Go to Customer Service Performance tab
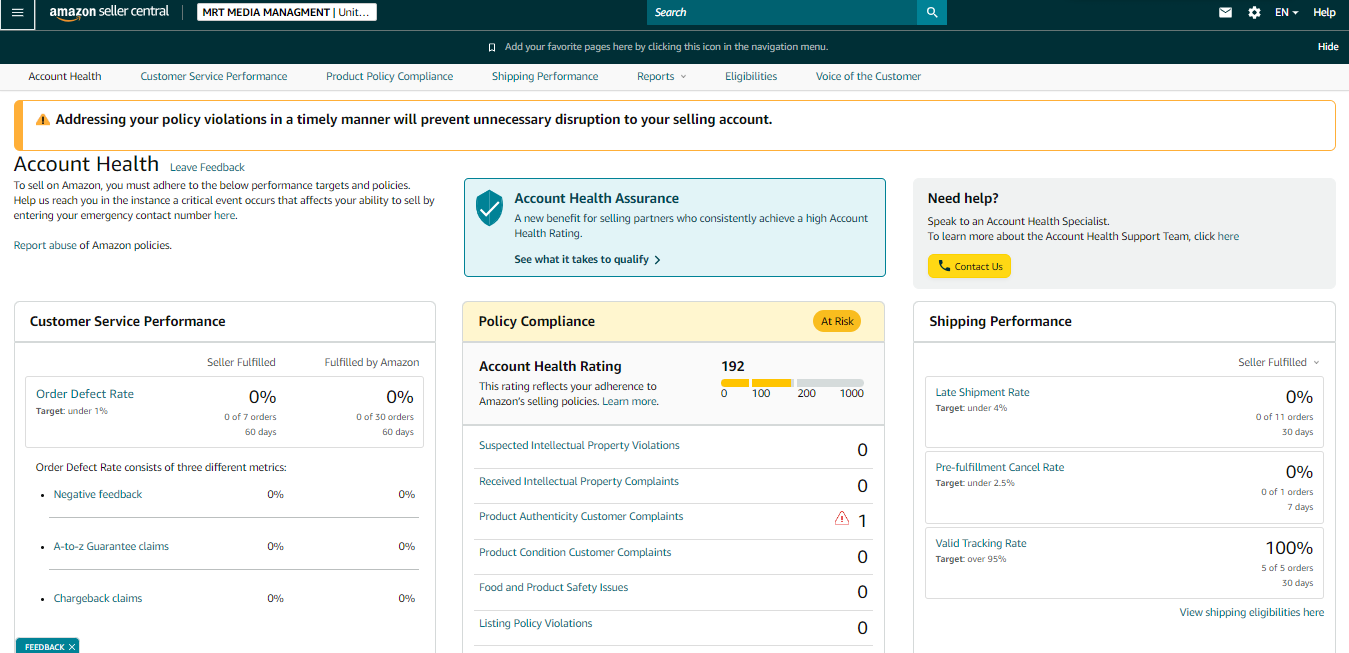 coord(214,76)
